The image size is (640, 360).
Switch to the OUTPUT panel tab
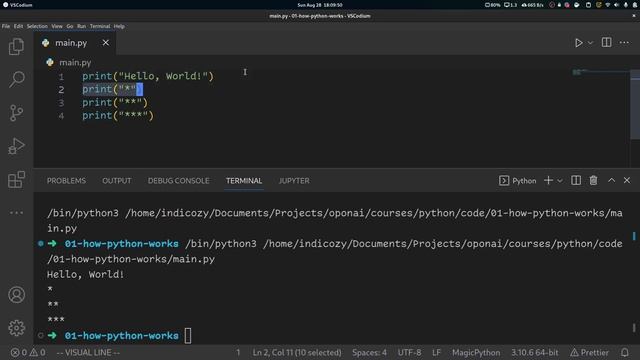pyautogui.click(x=117, y=181)
